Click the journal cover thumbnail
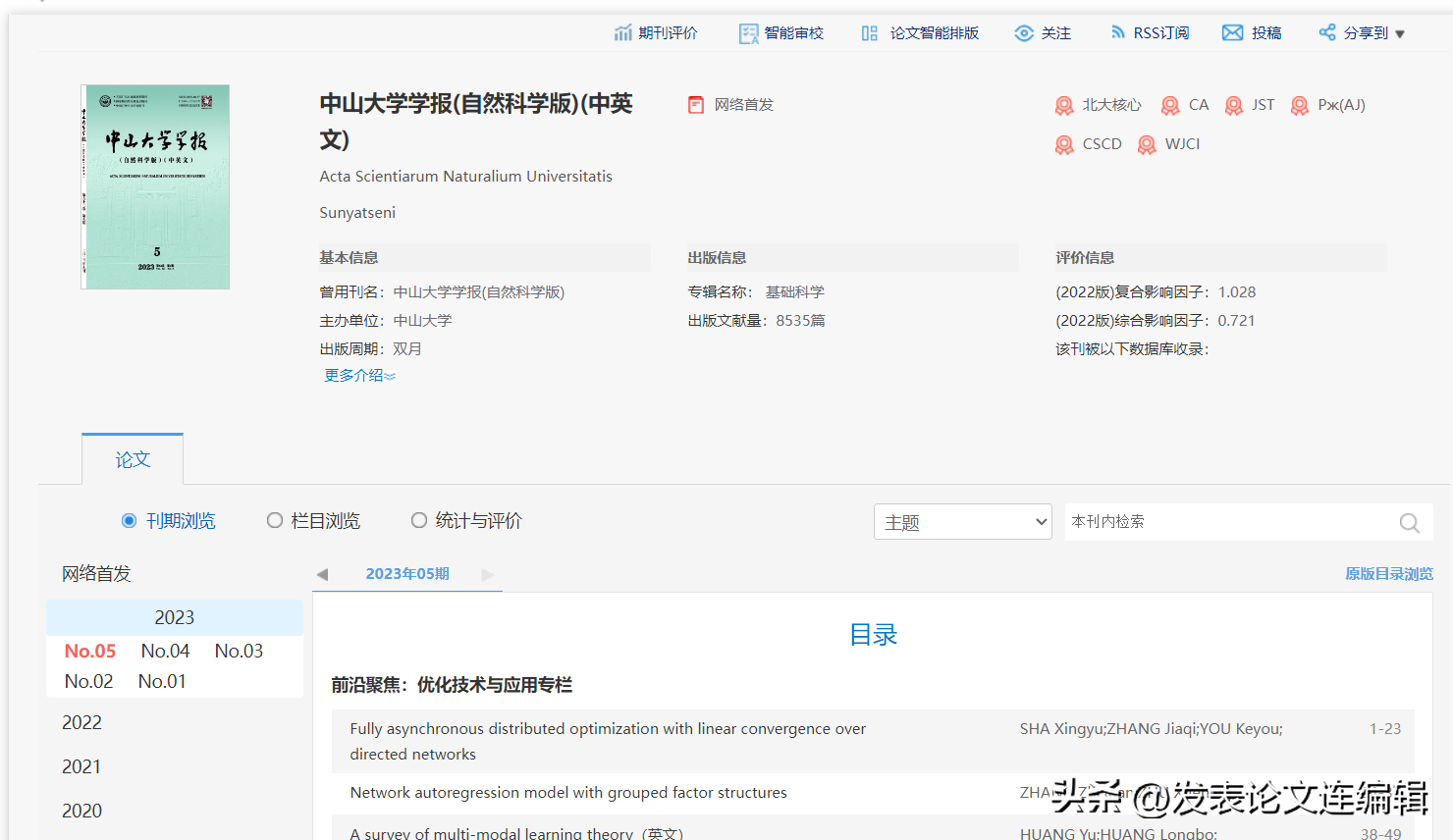 (155, 186)
